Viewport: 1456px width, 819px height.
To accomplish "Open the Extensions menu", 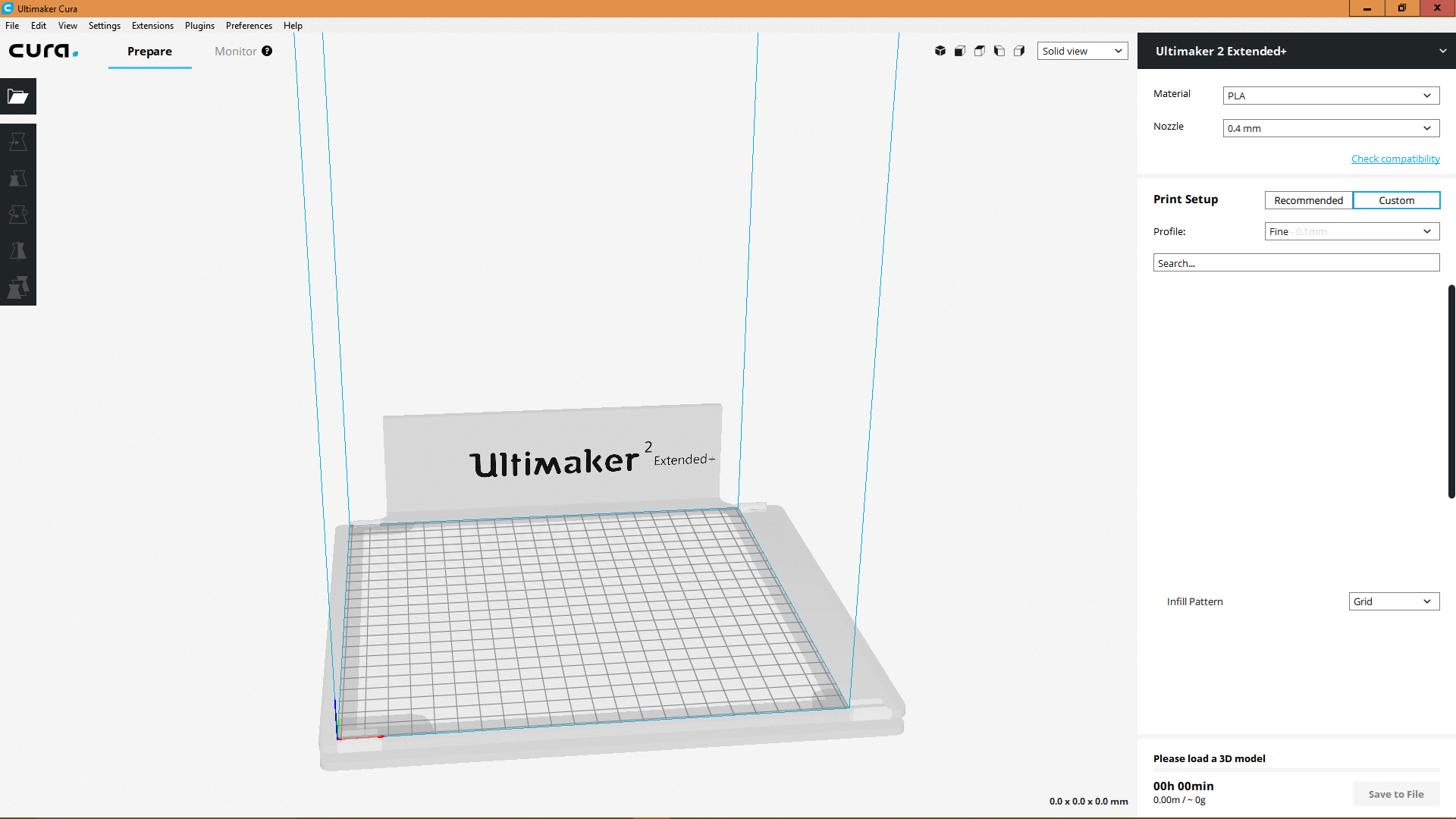I will pyautogui.click(x=152, y=26).
